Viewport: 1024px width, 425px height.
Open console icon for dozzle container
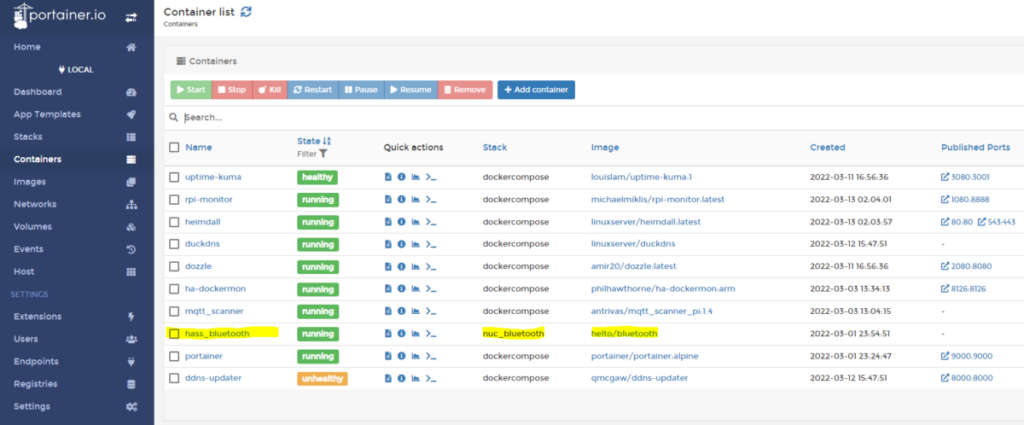pyautogui.click(x=430, y=266)
